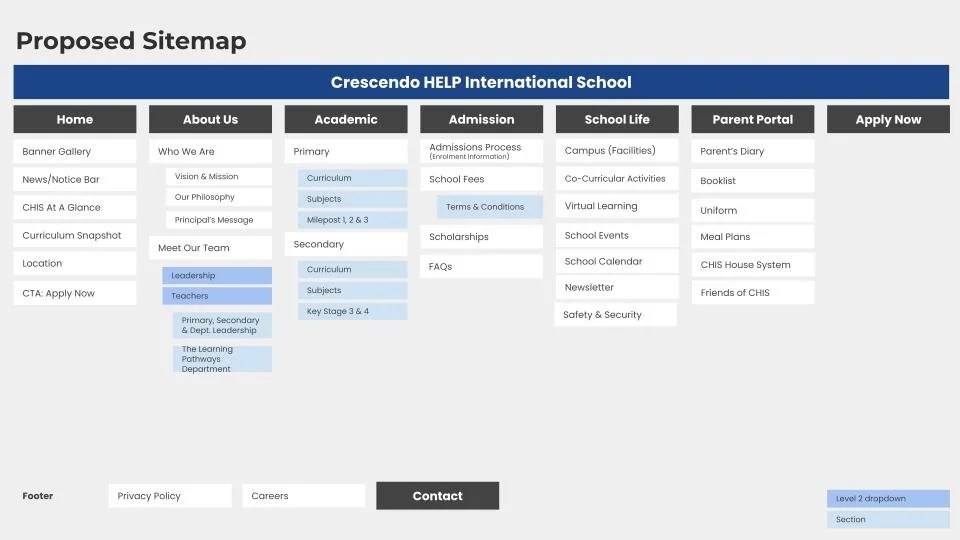
Task: Click the Admissions Process box
Action: (x=481, y=151)
